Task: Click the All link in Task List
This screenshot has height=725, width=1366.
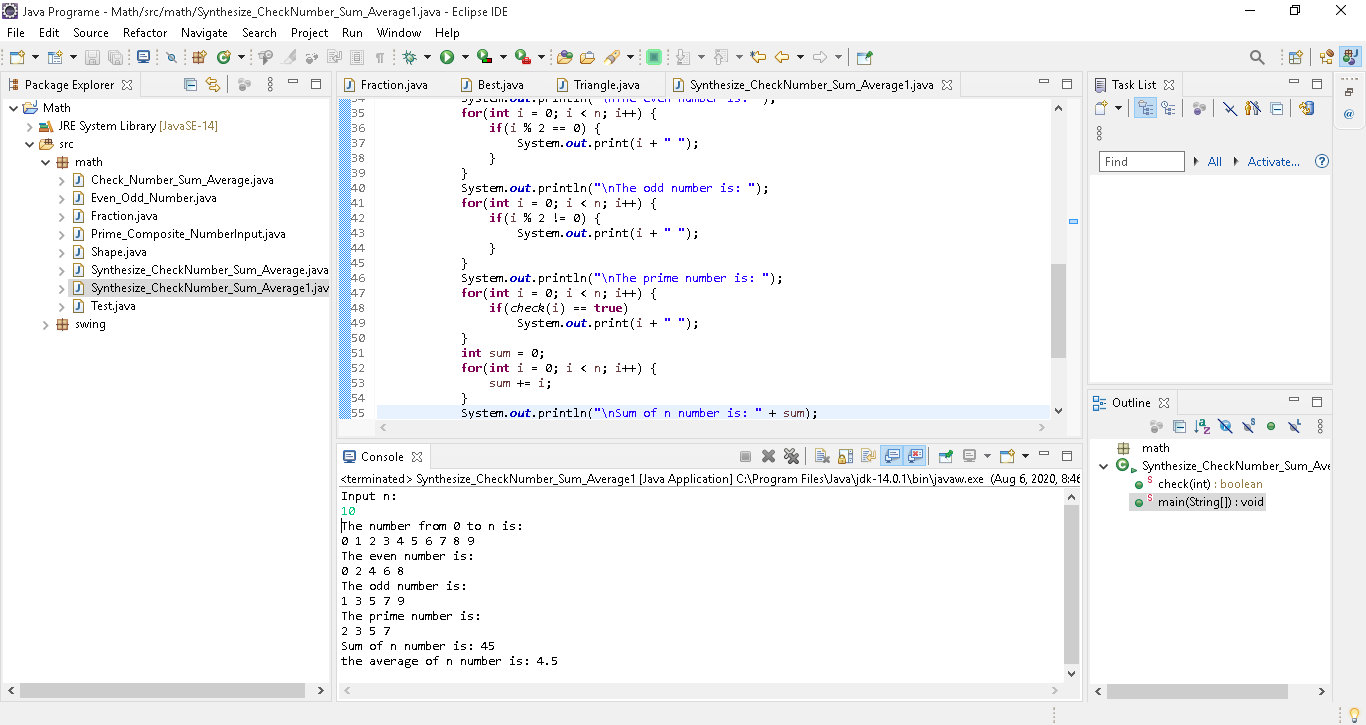Action: pyautogui.click(x=1214, y=161)
